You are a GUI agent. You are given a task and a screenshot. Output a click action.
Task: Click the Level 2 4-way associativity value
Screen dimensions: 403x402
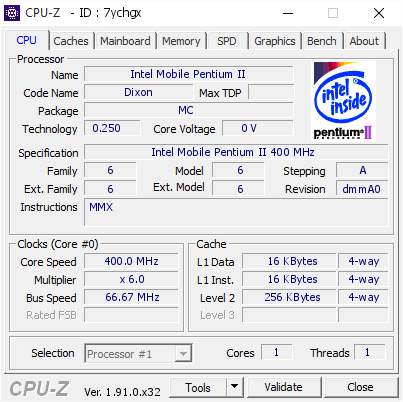363,297
